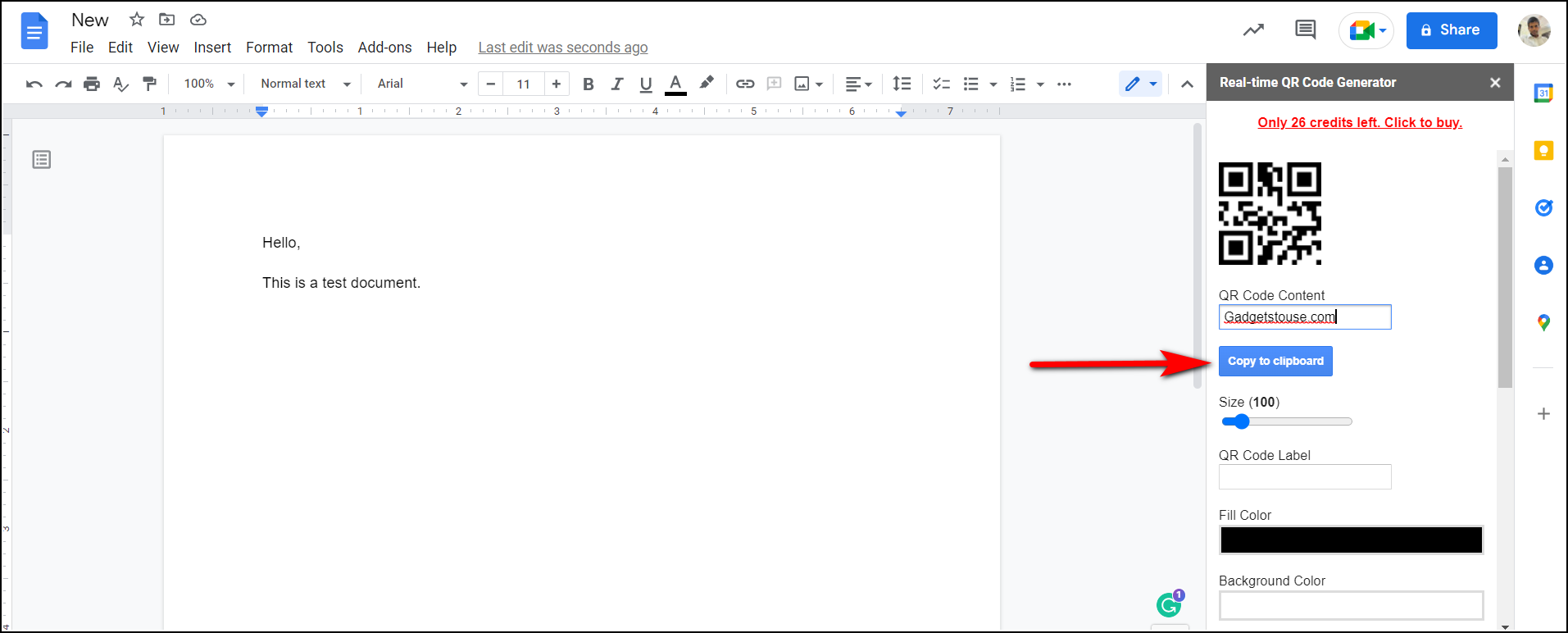1568x633 pixels.
Task: Toggle underline formatting
Action: 646,84
